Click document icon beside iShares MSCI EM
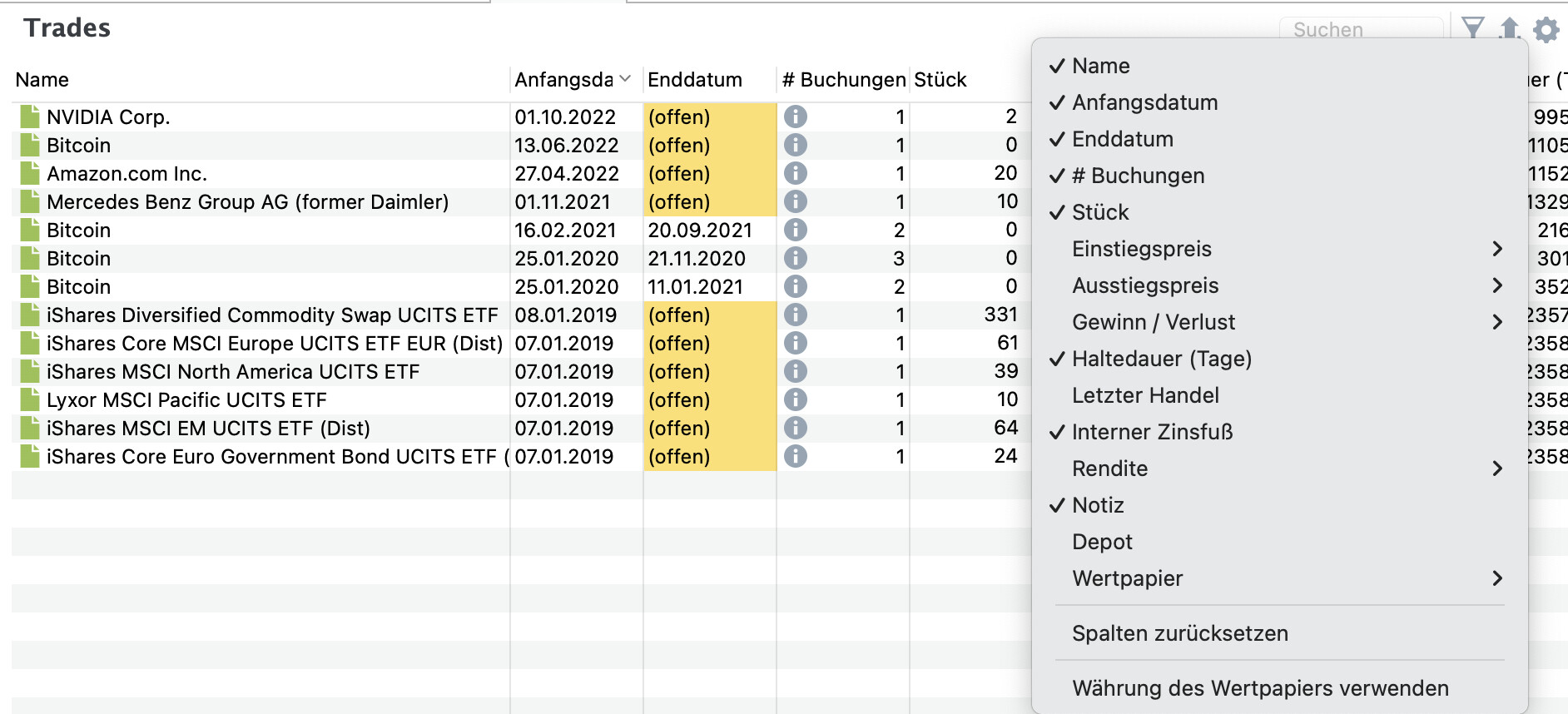This screenshot has width=1568, height=714. pos(30,428)
